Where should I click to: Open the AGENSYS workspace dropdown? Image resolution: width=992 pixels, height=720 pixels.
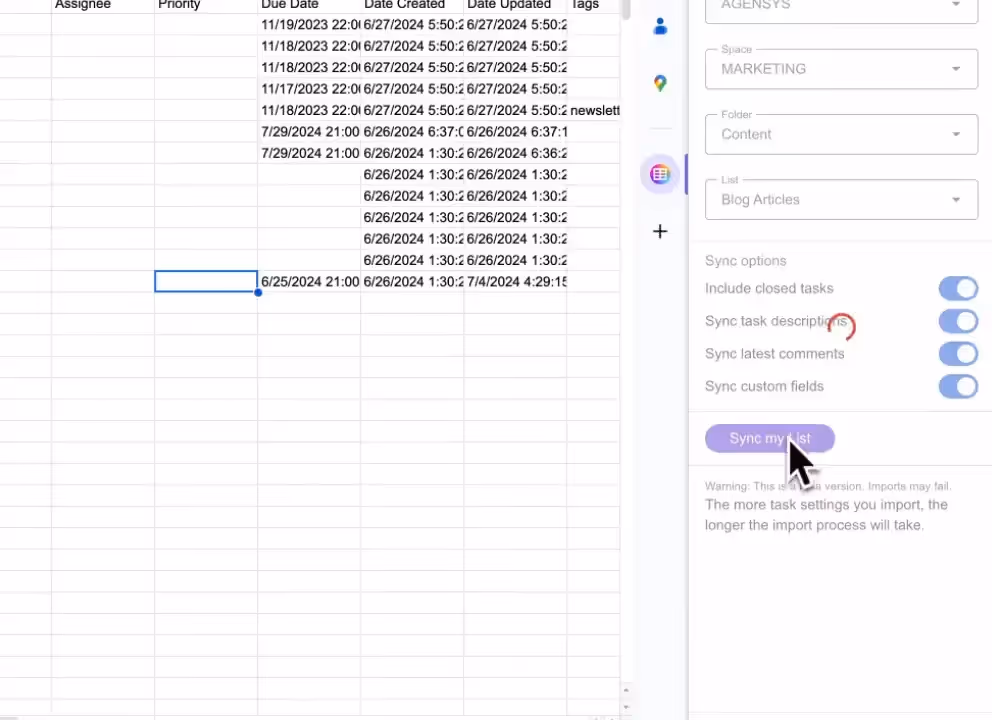point(841,6)
